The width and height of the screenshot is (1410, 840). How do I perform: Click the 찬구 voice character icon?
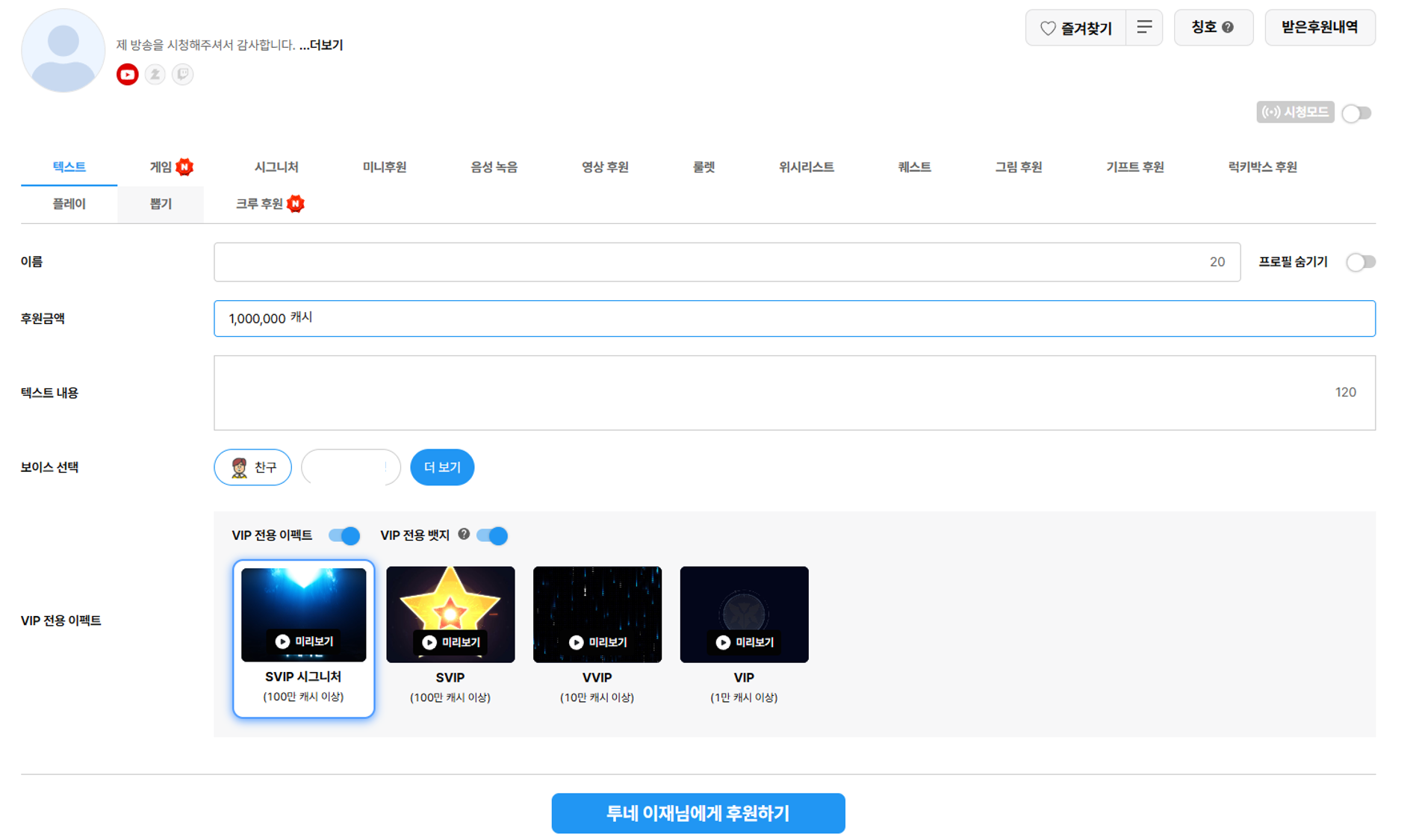click(239, 467)
